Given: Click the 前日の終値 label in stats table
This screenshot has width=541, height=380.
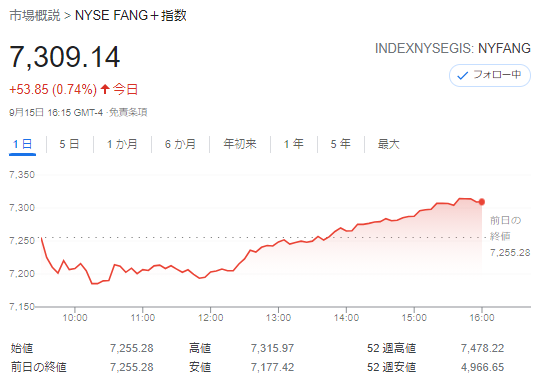Looking at the screenshot, I should pos(38,367).
